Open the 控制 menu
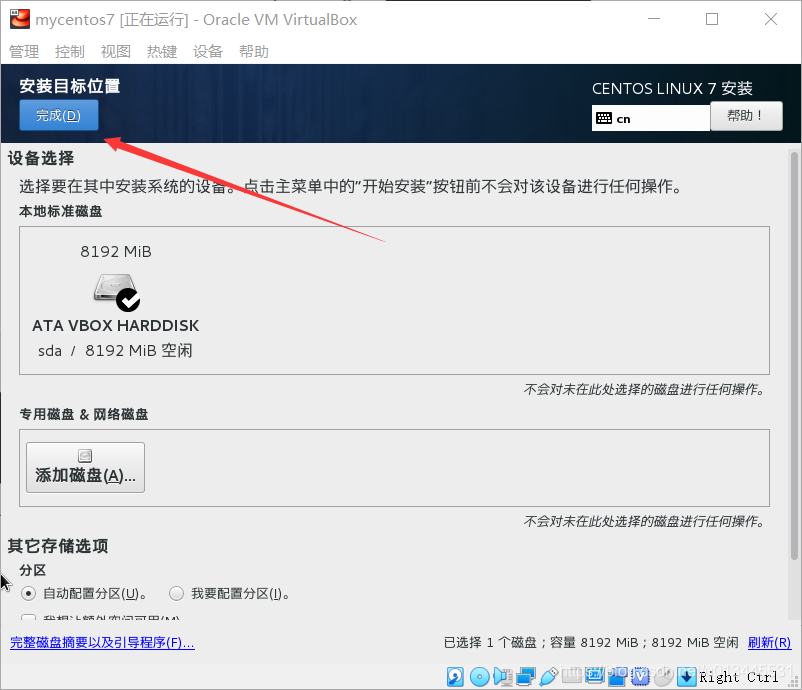802x690 pixels. (x=70, y=51)
